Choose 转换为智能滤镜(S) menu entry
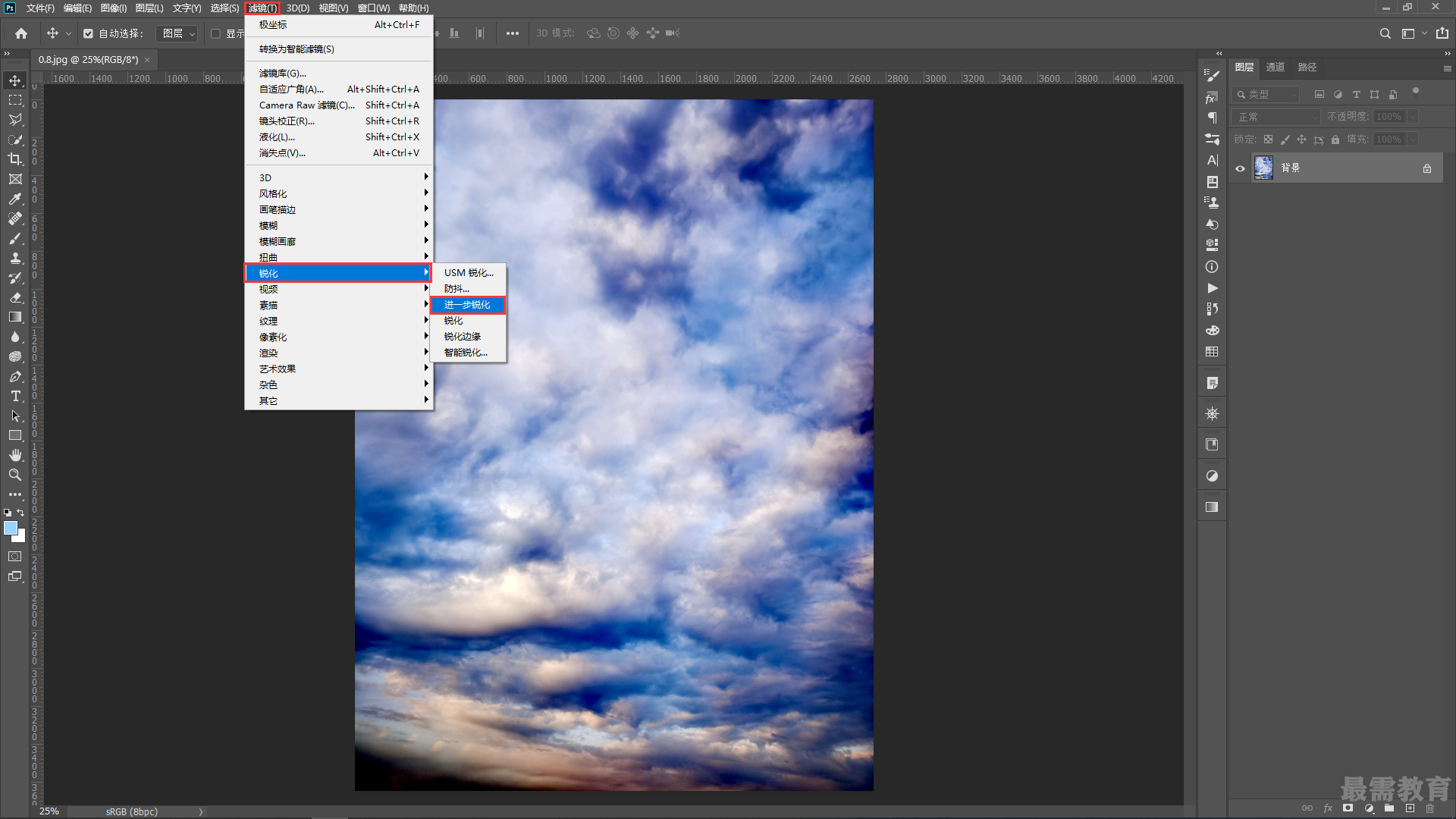This screenshot has height=819, width=1456. (x=338, y=49)
